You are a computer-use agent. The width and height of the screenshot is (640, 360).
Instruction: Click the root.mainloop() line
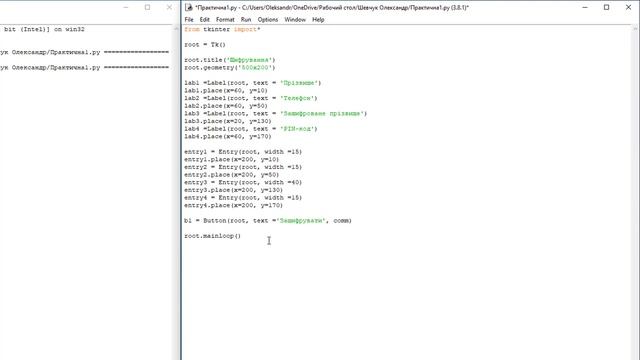click(212, 236)
